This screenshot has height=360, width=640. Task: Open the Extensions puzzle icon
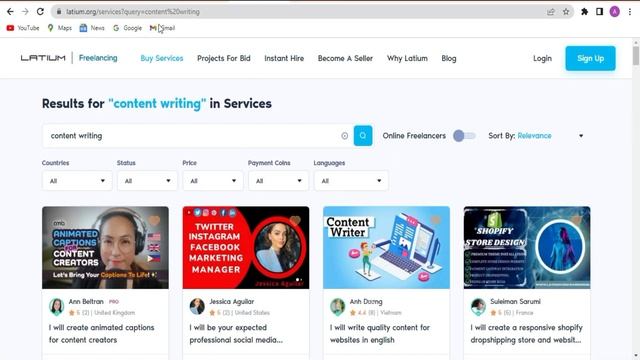[584, 12]
